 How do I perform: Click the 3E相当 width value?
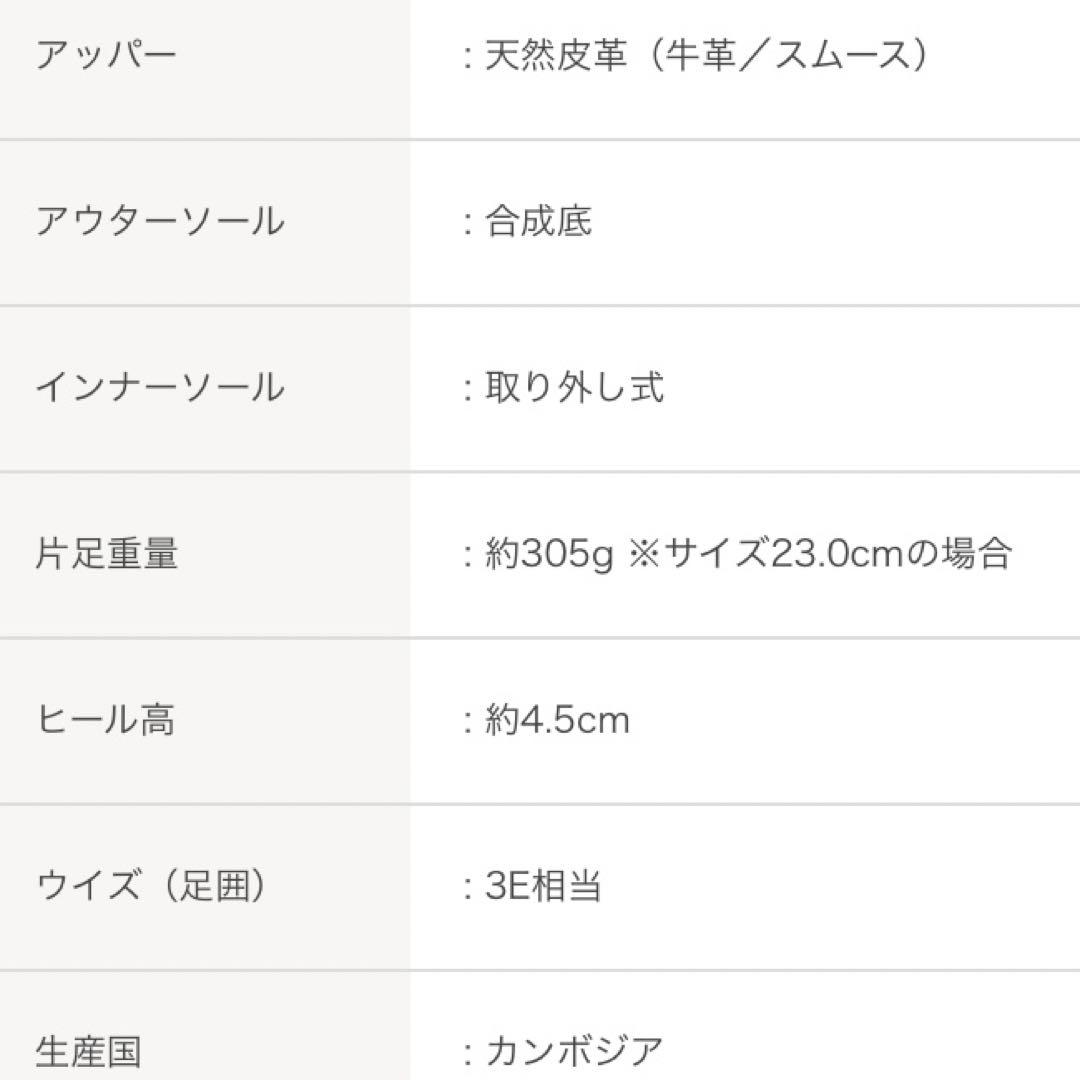[543, 886]
